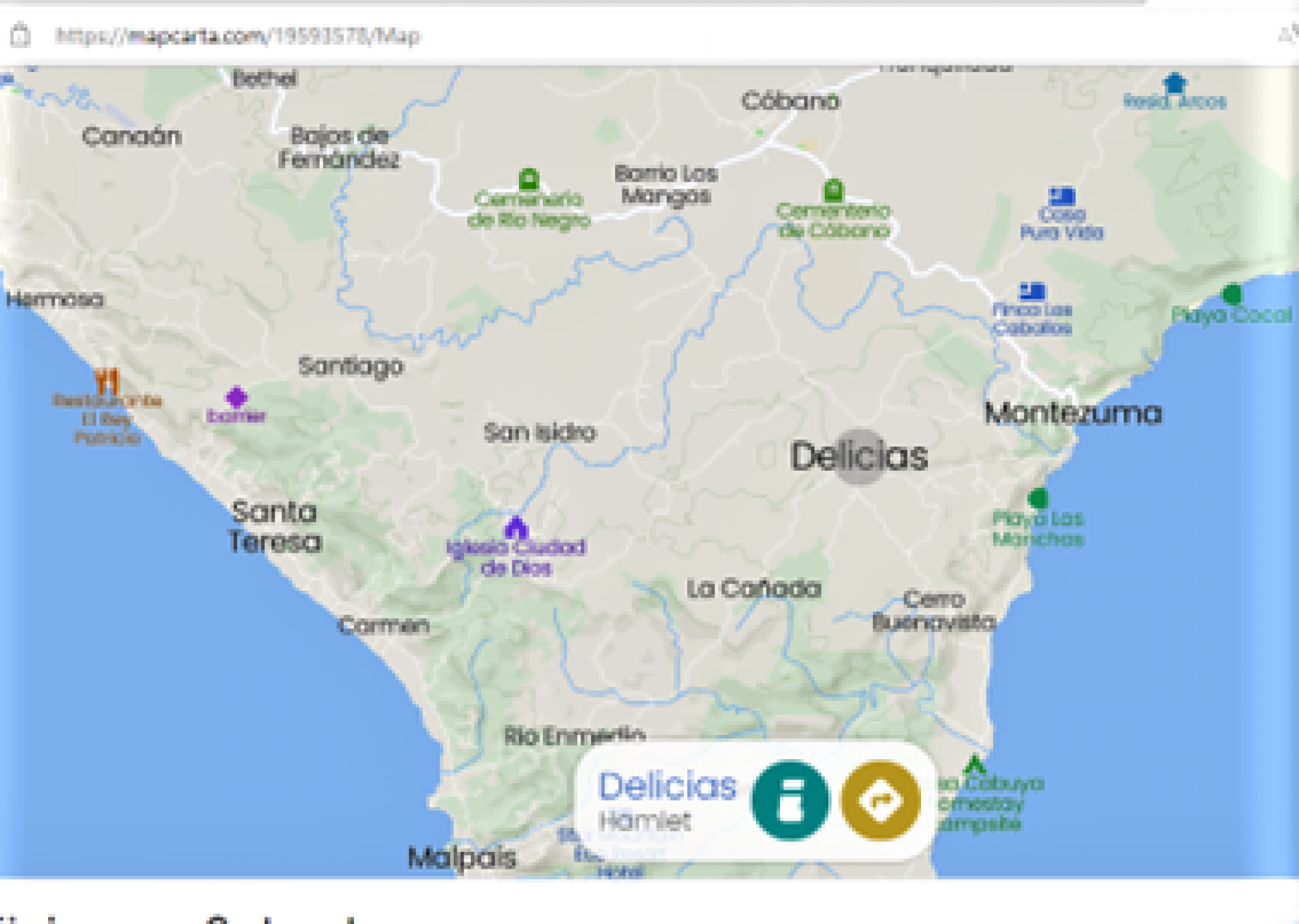Select the Cementerio de Río Negro marker

[529, 179]
